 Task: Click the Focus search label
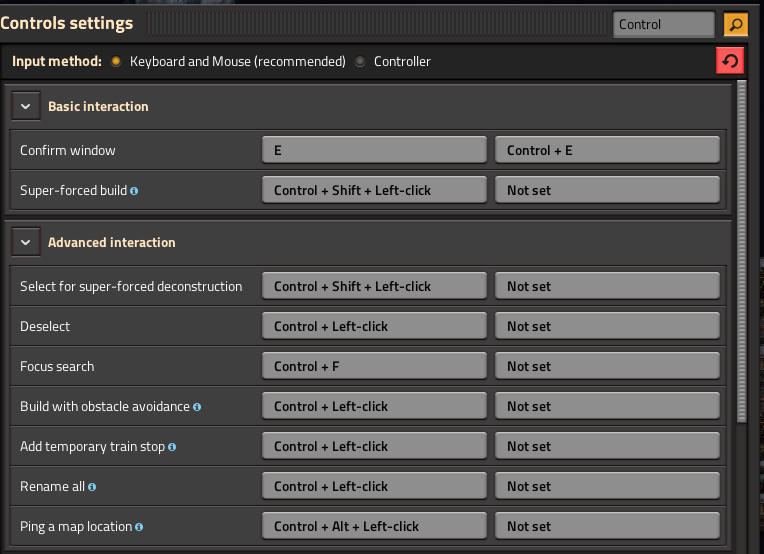[57, 366]
